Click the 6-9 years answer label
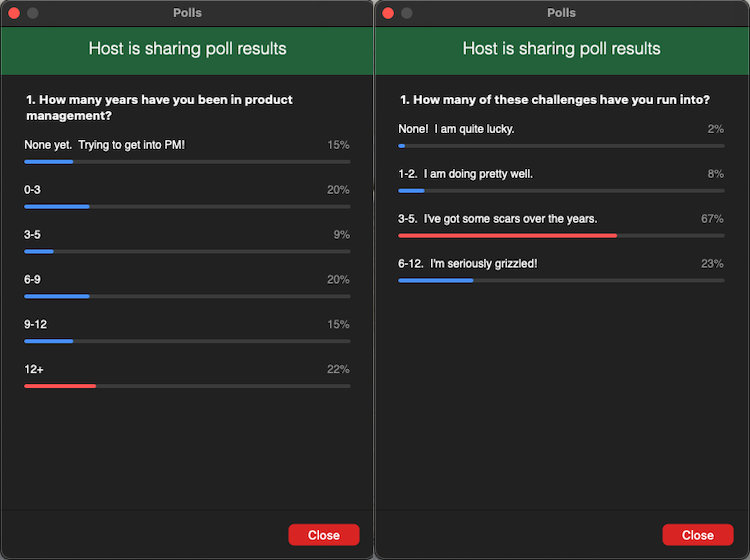The width and height of the screenshot is (750, 560). click(x=33, y=279)
